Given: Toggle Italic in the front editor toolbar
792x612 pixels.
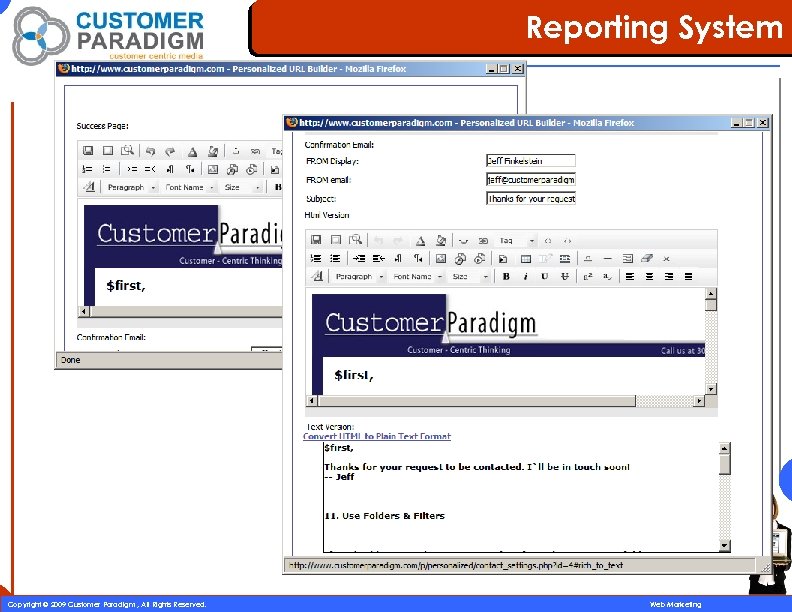Looking at the screenshot, I should [525, 276].
